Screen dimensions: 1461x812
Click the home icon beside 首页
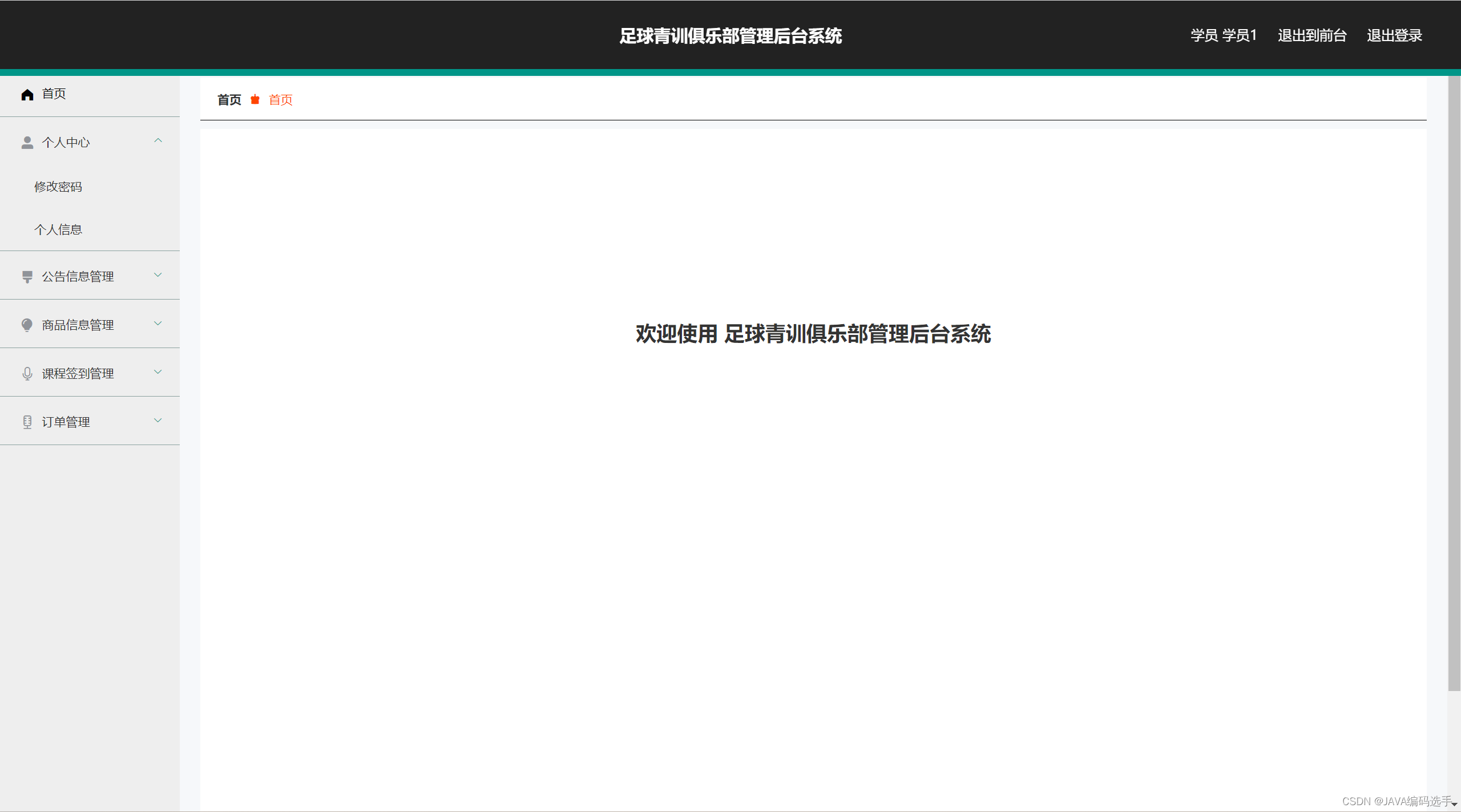tap(27, 94)
